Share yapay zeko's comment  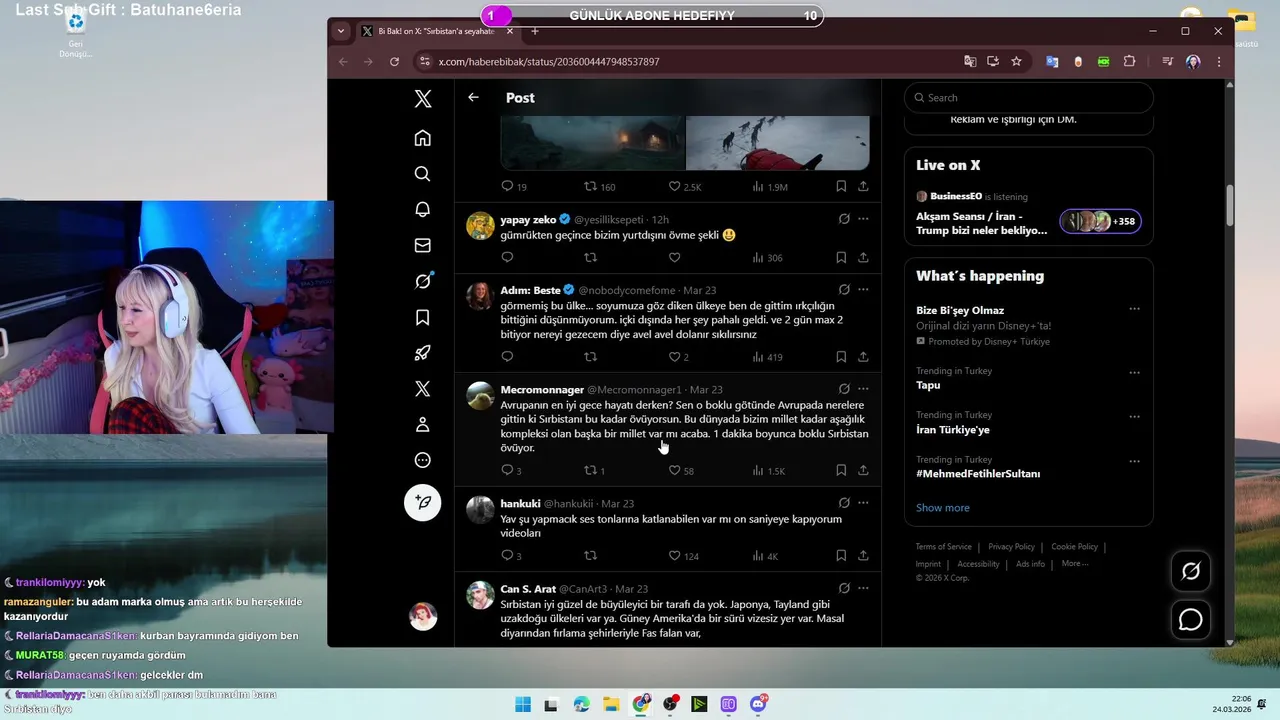(863, 258)
